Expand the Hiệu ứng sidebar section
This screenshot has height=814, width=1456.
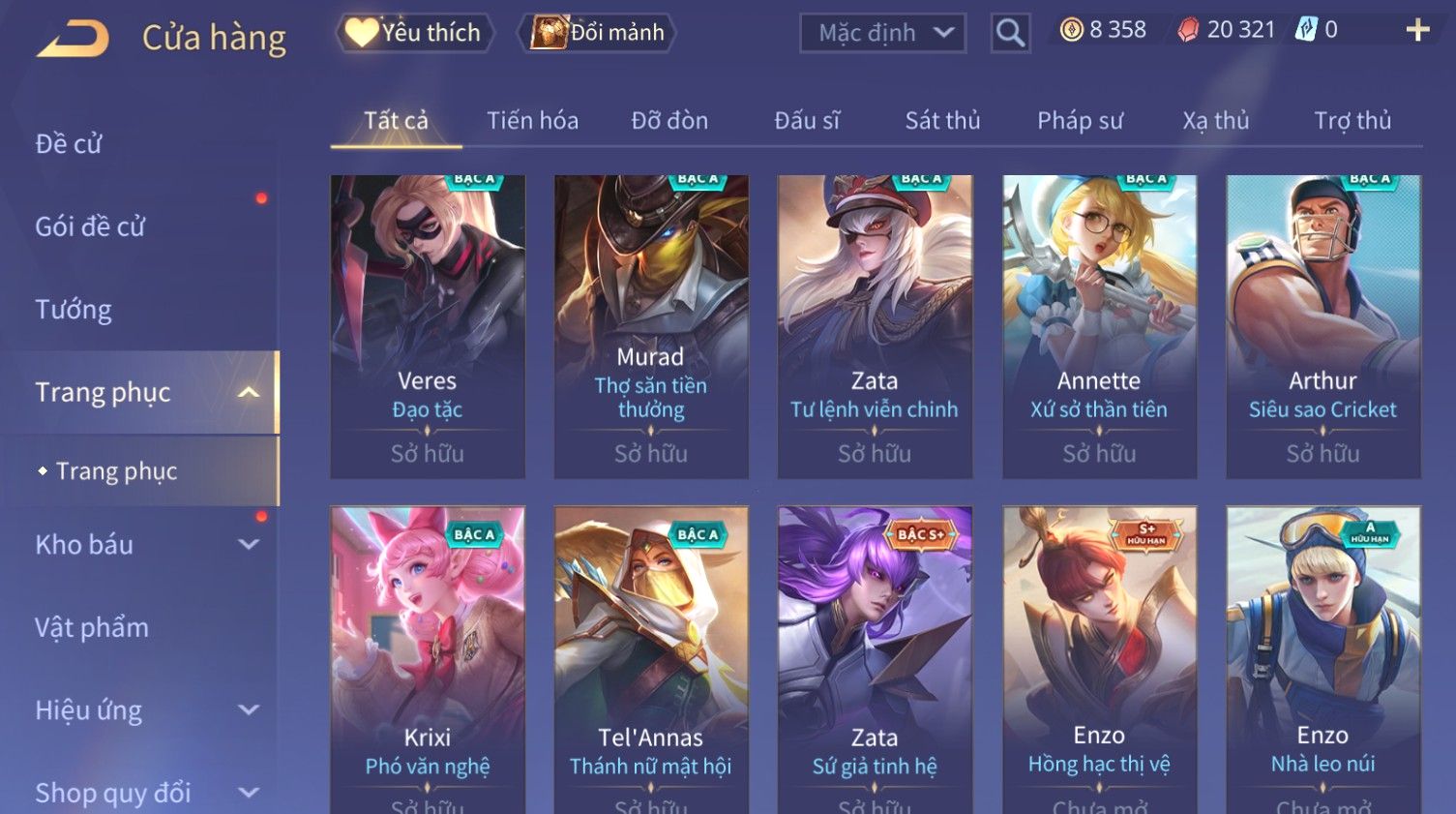(249, 709)
